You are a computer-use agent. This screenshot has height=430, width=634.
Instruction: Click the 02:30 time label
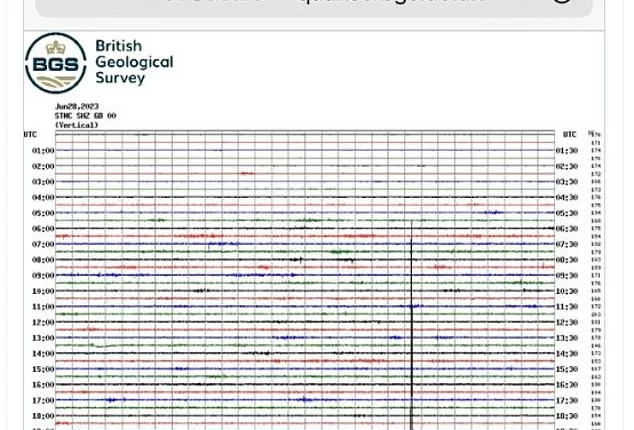pyautogui.click(x=567, y=166)
